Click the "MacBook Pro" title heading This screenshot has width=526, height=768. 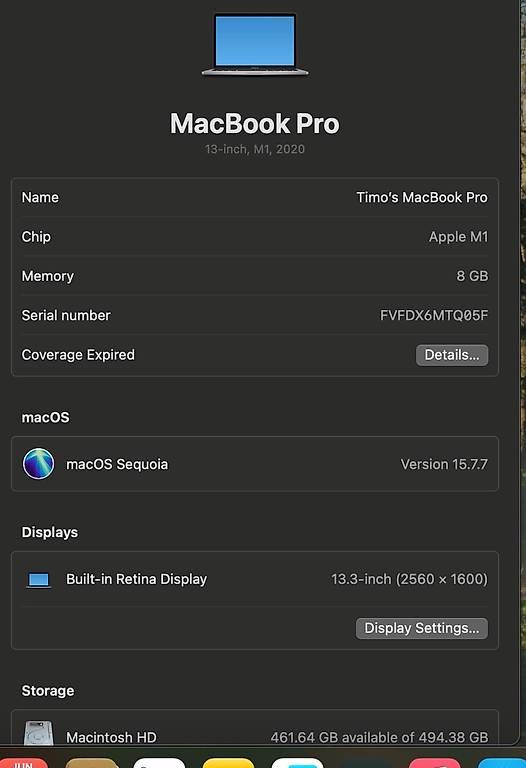255,123
